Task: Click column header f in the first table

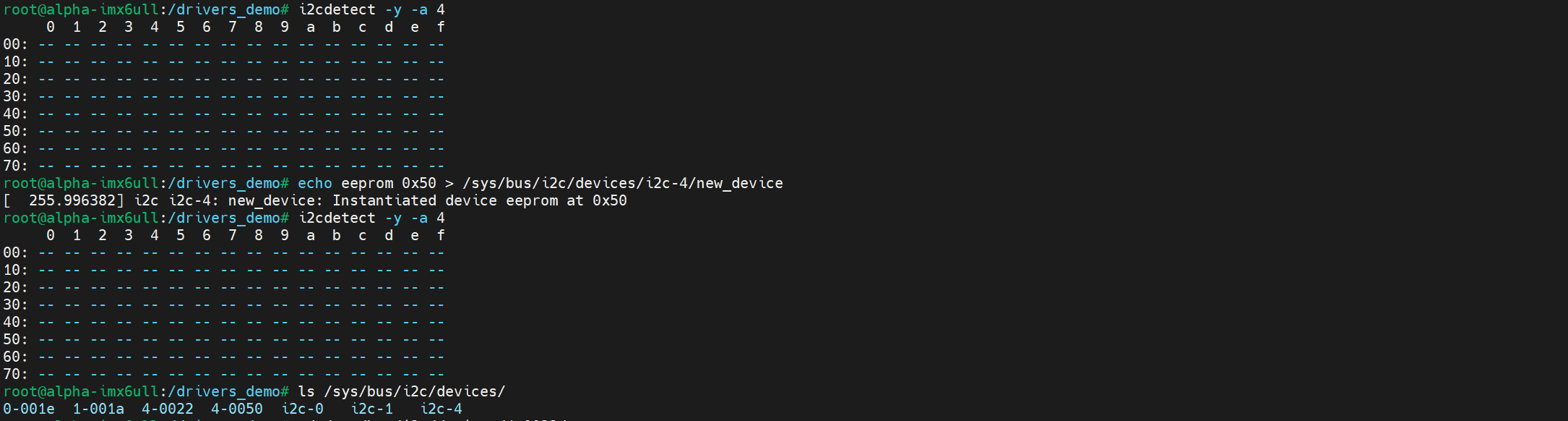Action: (441, 27)
